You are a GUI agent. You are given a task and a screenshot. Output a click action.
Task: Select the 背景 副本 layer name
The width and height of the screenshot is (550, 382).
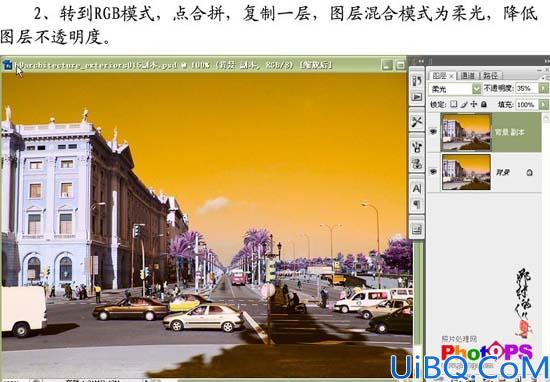(509, 132)
